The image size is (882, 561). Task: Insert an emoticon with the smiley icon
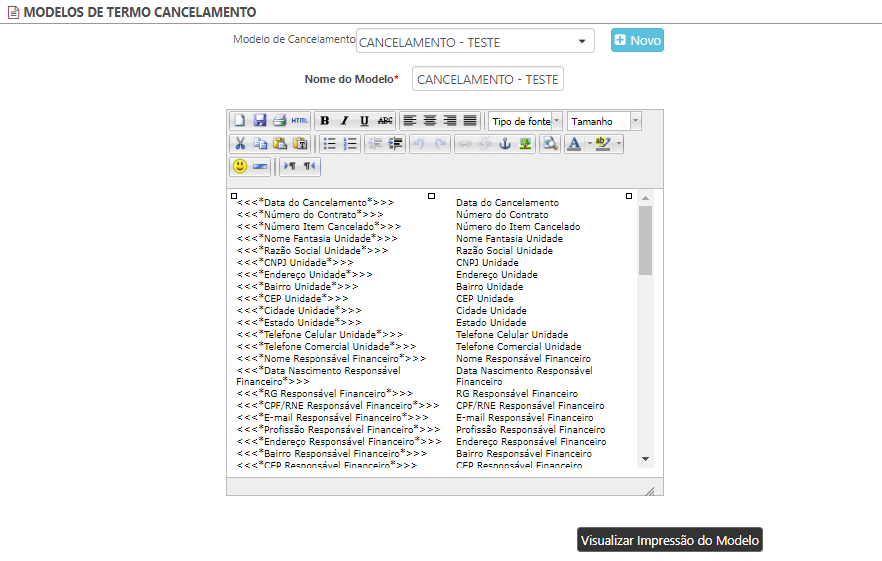(240, 166)
